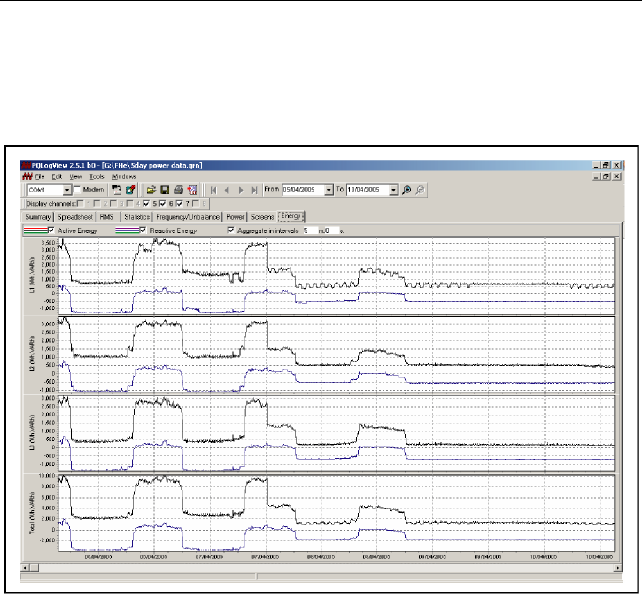The height and width of the screenshot is (594, 642).
Task: Uncheck the Active Energy checkbox
Action: pyautogui.click(x=52, y=229)
